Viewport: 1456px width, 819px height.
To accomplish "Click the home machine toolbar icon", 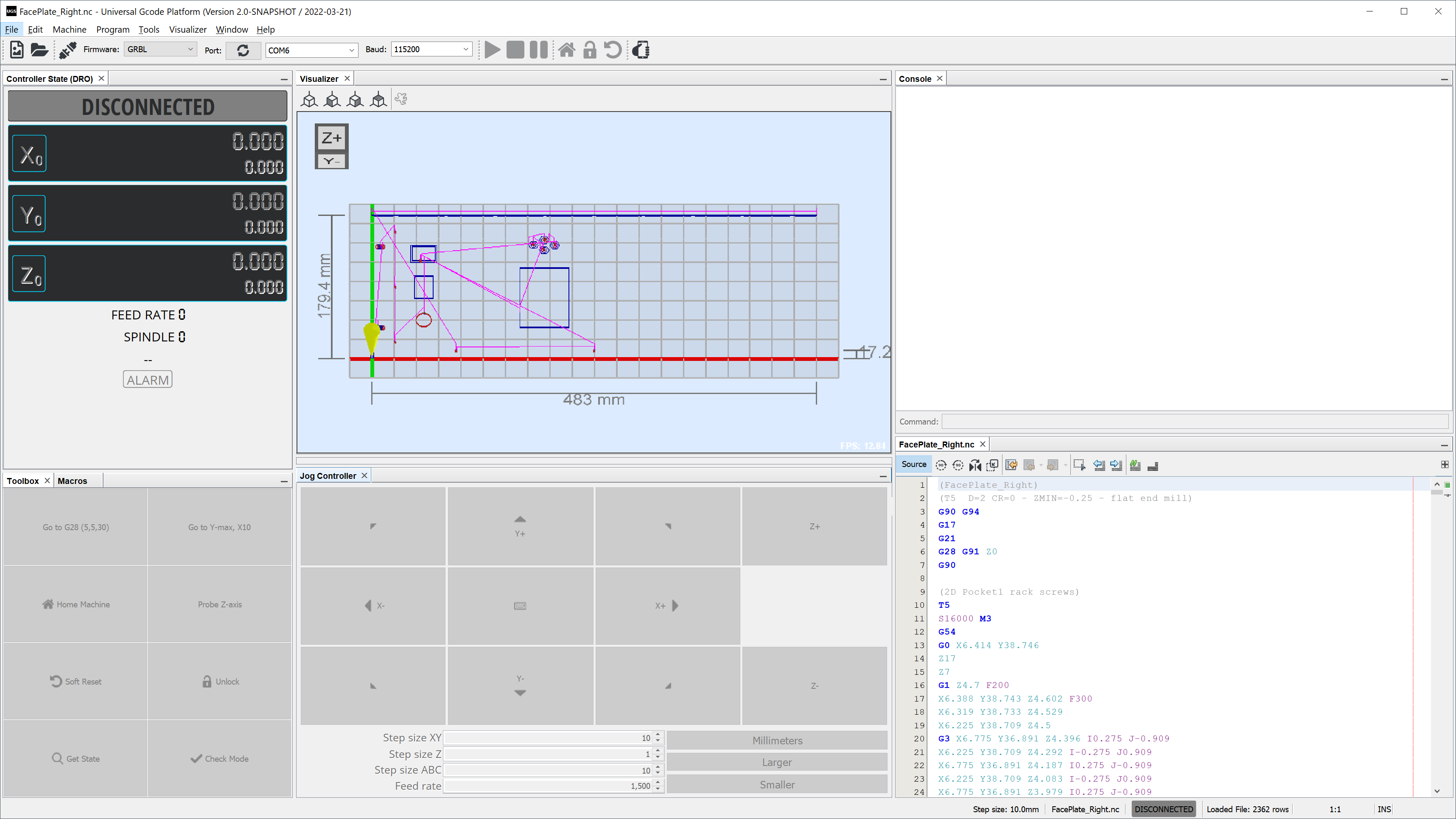I will click(566, 50).
